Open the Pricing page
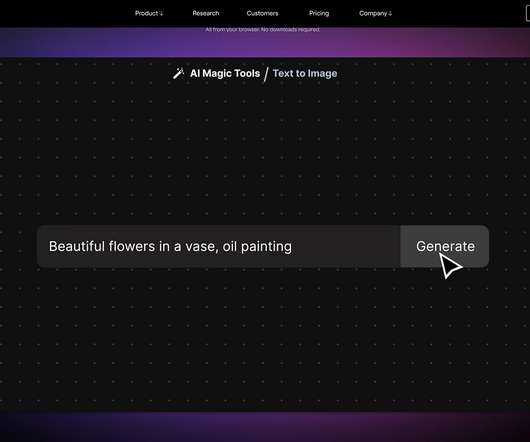The image size is (530, 442). point(319,13)
